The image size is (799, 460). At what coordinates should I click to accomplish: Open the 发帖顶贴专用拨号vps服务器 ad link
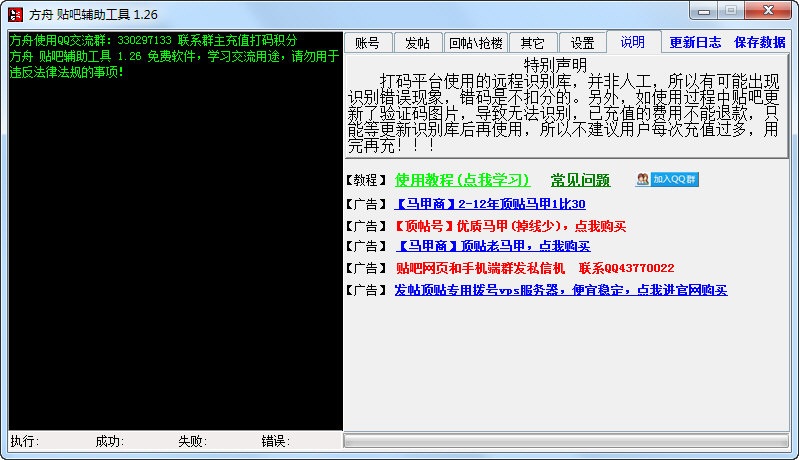coord(561,290)
